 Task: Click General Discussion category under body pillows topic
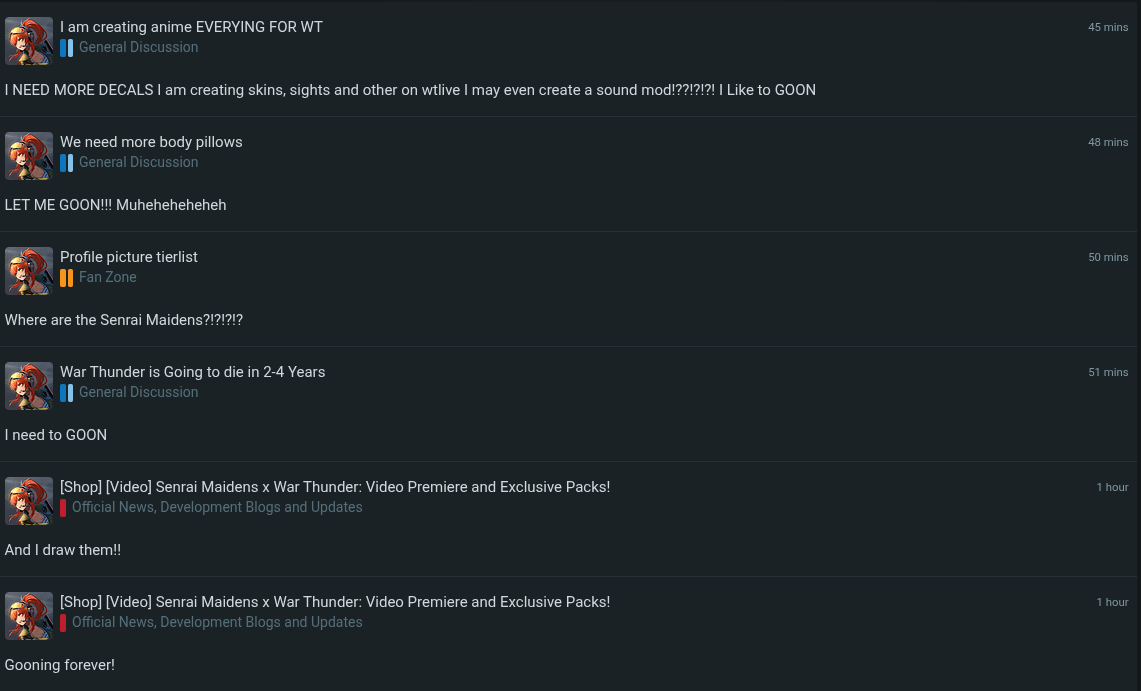tap(138, 162)
